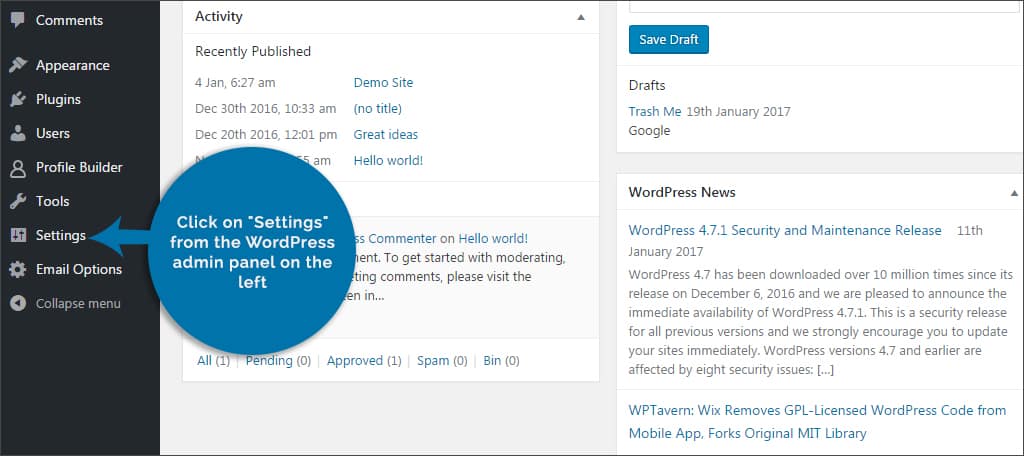Open WPTavern Wix Removes GPL-Licensed Code article
This screenshot has width=1024, height=456.
coord(817,422)
